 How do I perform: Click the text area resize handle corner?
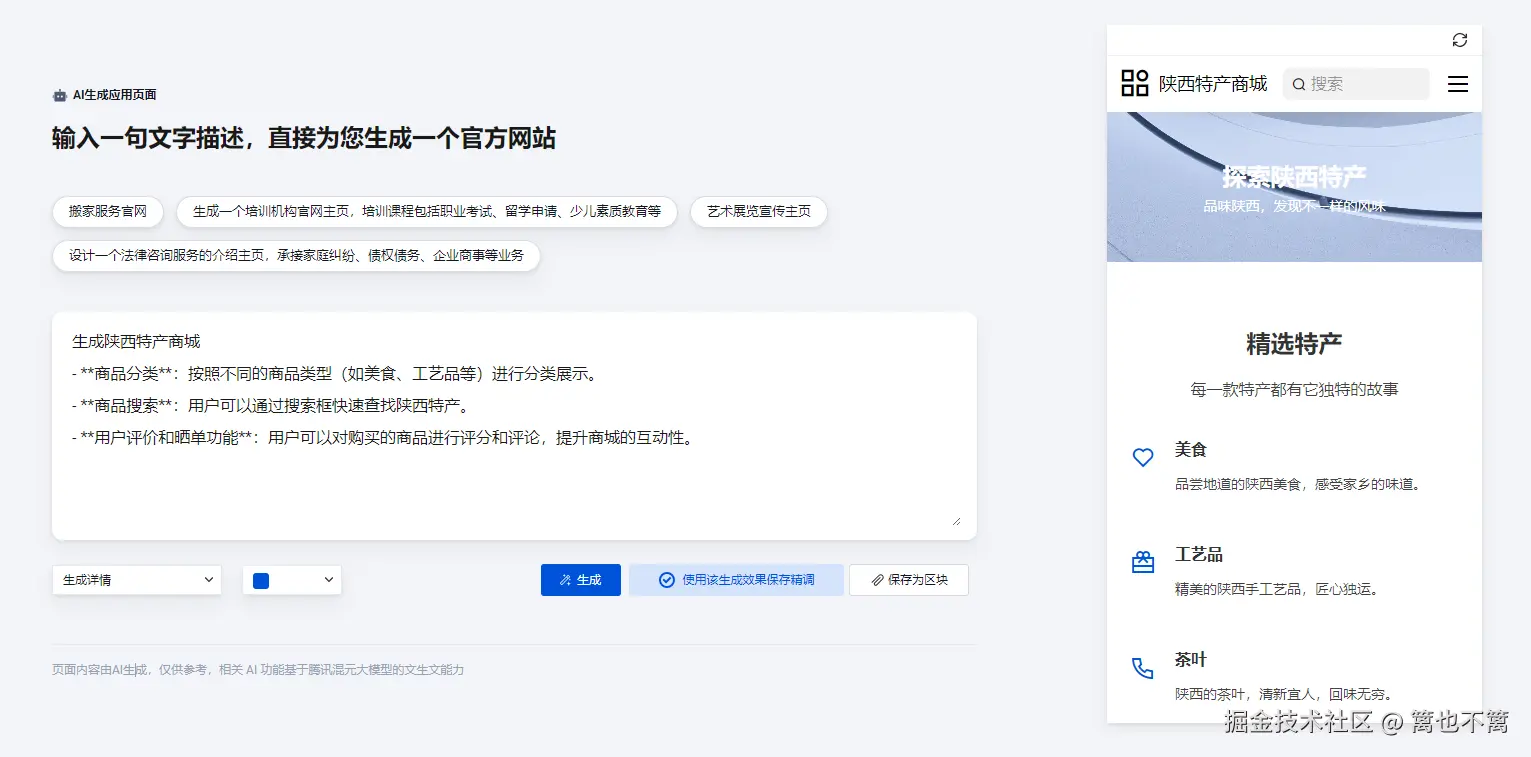coord(956,520)
